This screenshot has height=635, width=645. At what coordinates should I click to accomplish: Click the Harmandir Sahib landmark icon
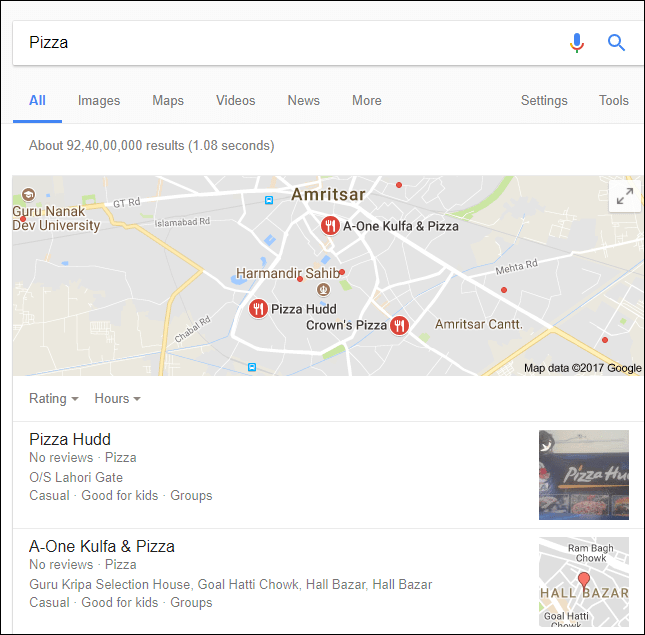click(322, 289)
